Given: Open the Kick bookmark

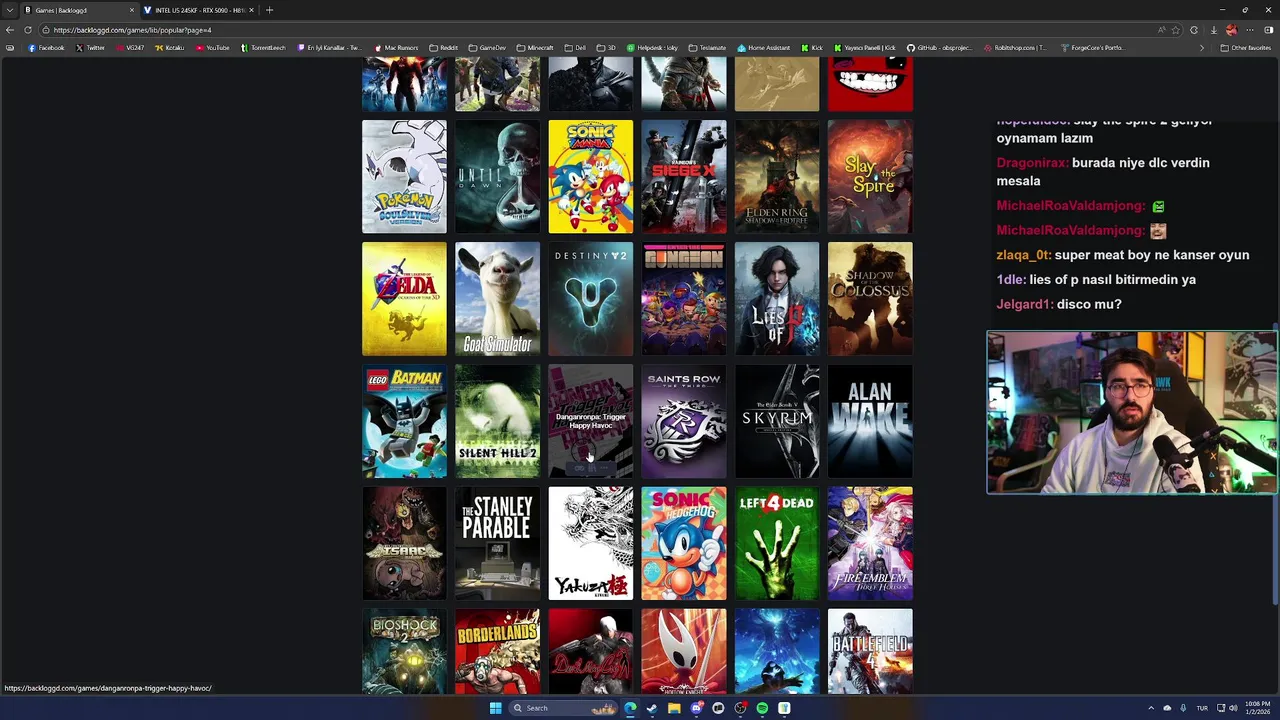Looking at the screenshot, I should (x=812, y=48).
